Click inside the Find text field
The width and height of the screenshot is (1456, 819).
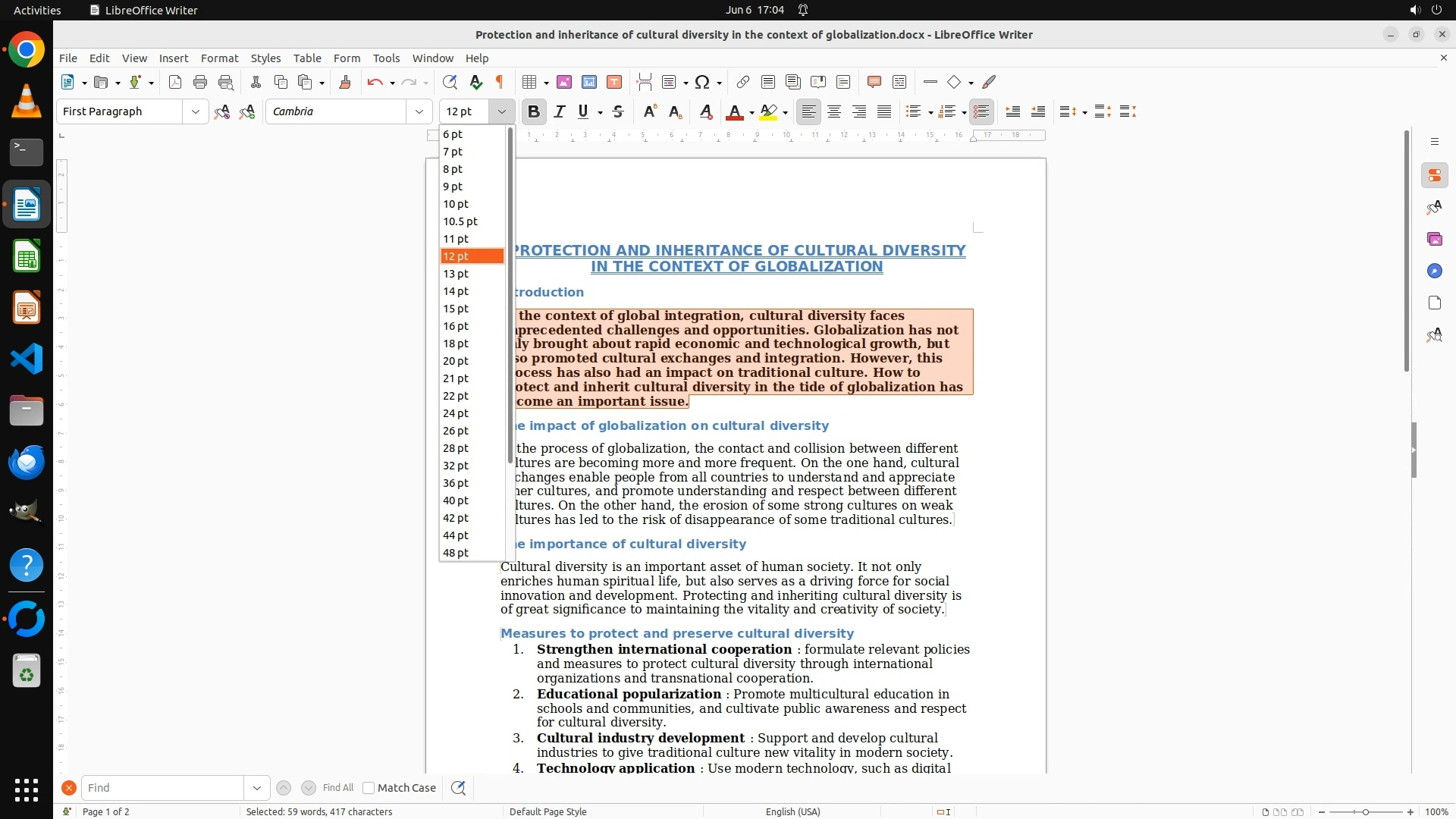tap(162, 788)
